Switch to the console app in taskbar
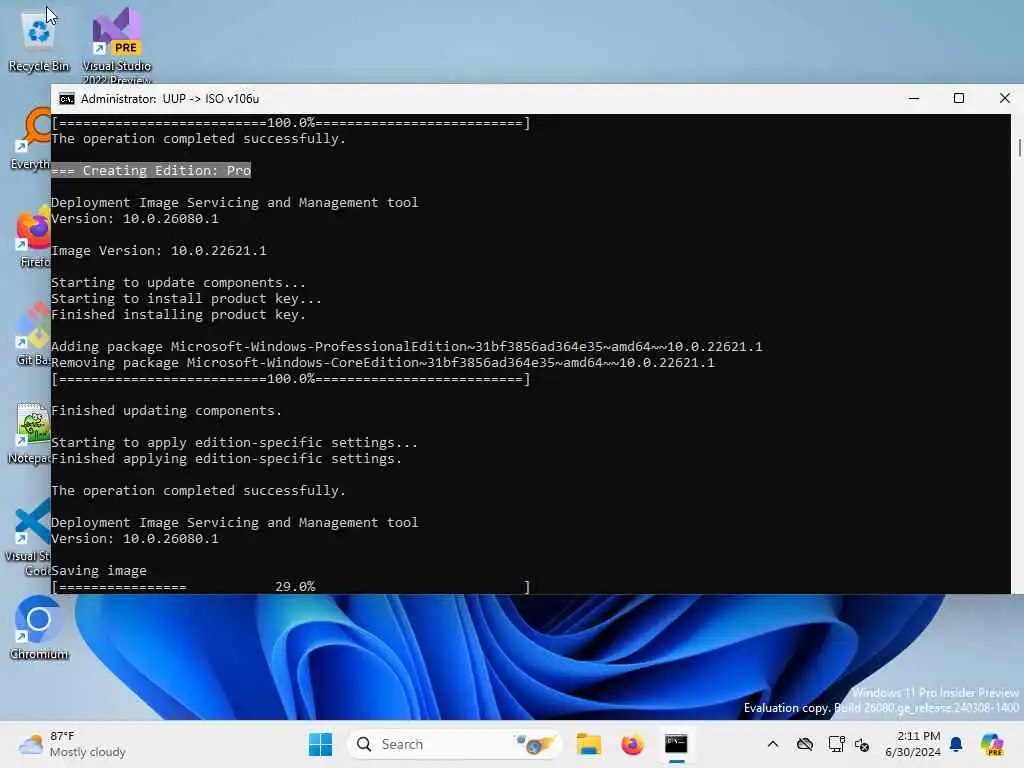This screenshot has height=768, width=1024. click(x=676, y=744)
